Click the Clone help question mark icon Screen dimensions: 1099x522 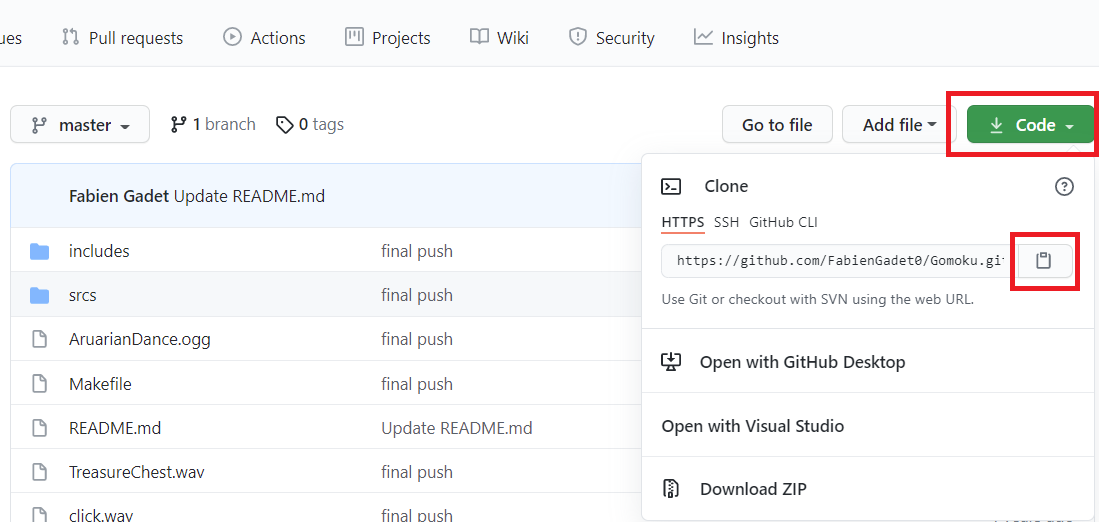1064,186
